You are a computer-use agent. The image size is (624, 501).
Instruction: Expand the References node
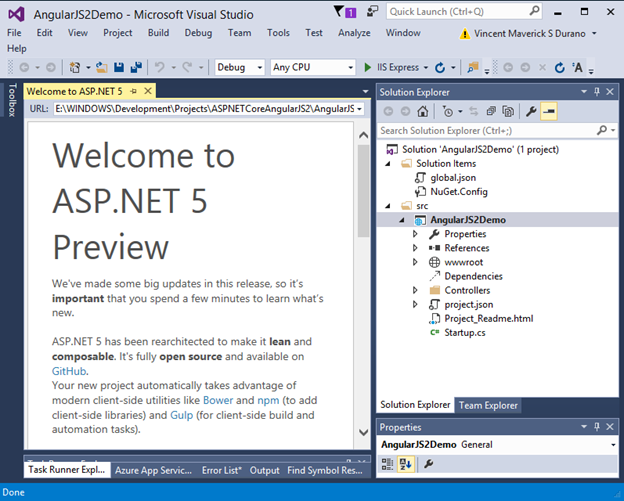pos(415,248)
